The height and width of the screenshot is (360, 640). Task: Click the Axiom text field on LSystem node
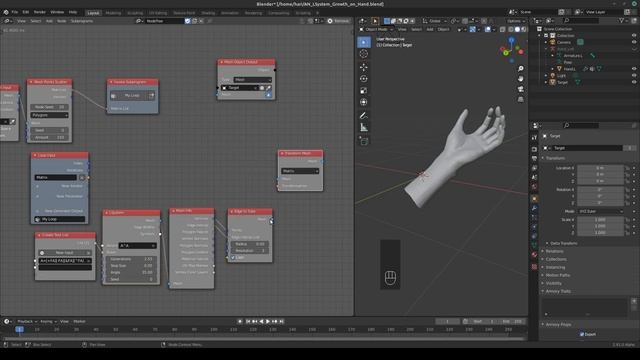137,246
